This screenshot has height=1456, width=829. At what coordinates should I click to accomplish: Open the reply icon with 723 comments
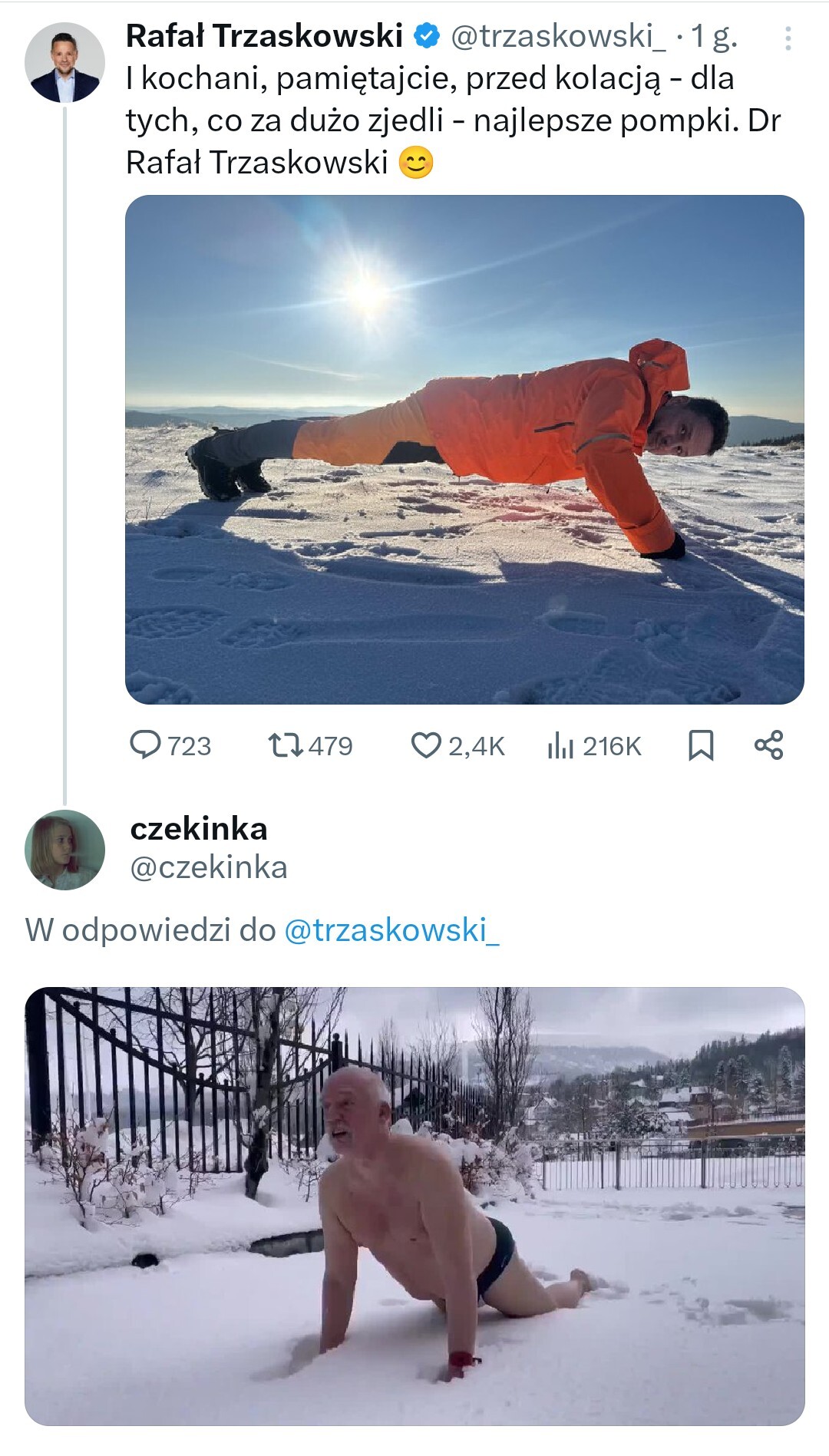145,745
